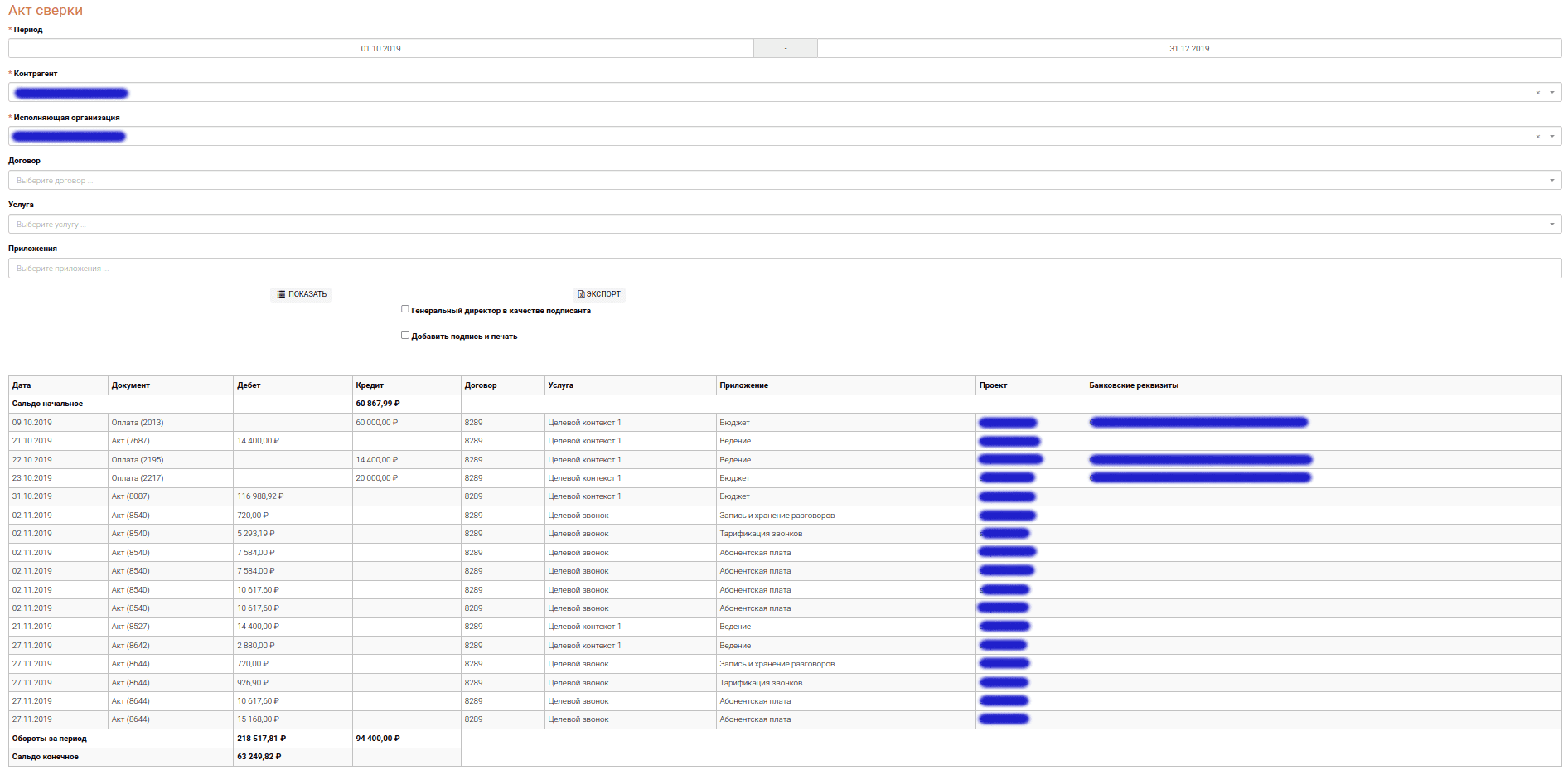Enable Генеральный директор в качестве подписанта checkbox

point(405,309)
